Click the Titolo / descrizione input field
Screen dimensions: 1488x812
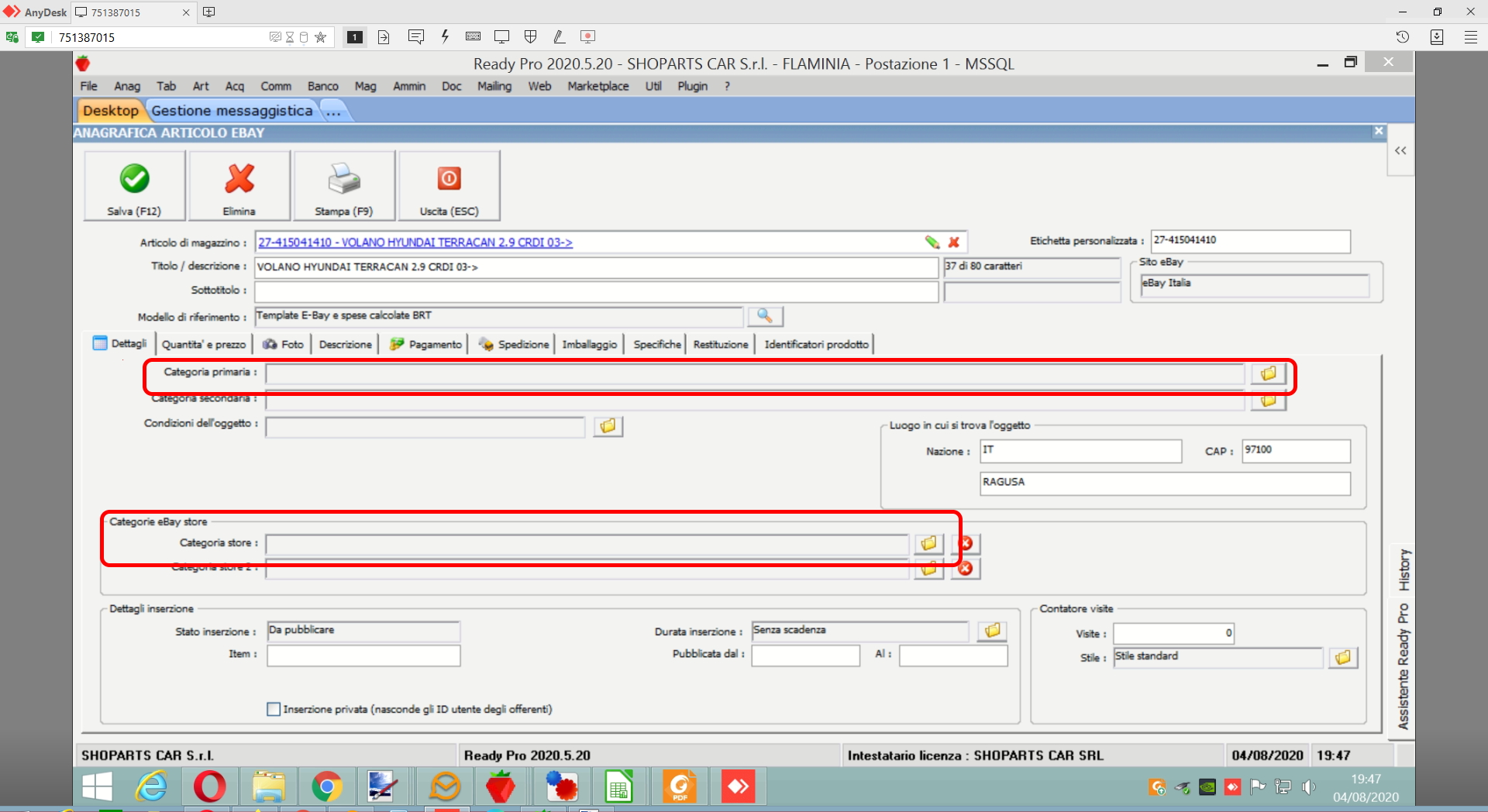point(596,267)
